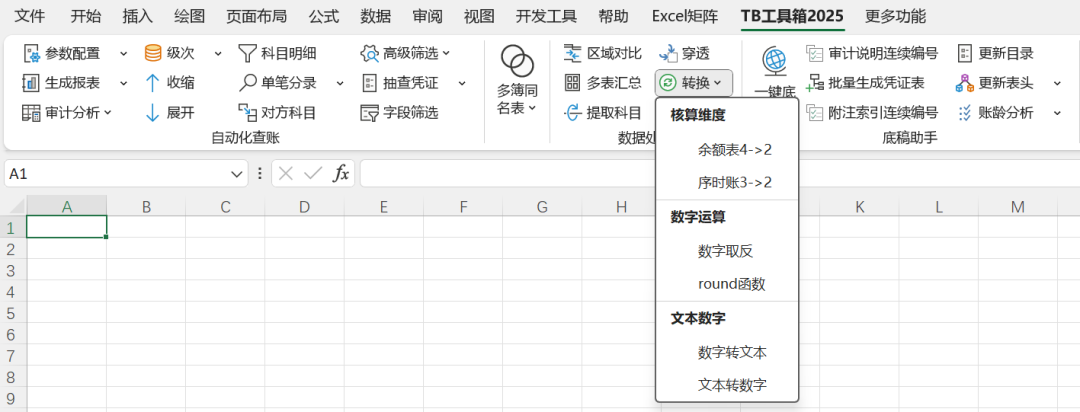This screenshot has height=412, width=1080.
Task: Click the formula bar cancel X
Action: point(286,174)
